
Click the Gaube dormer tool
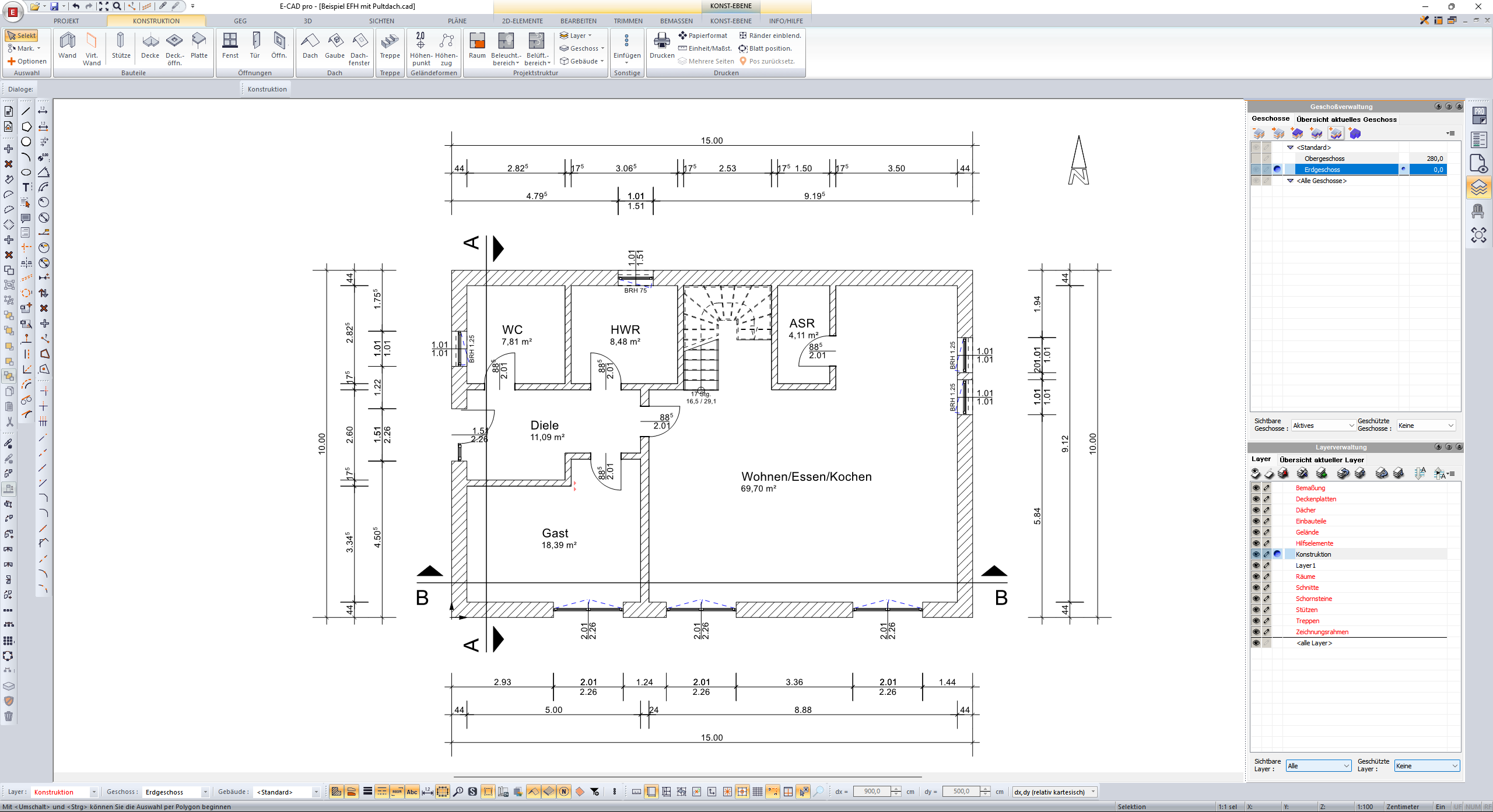pos(335,45)
